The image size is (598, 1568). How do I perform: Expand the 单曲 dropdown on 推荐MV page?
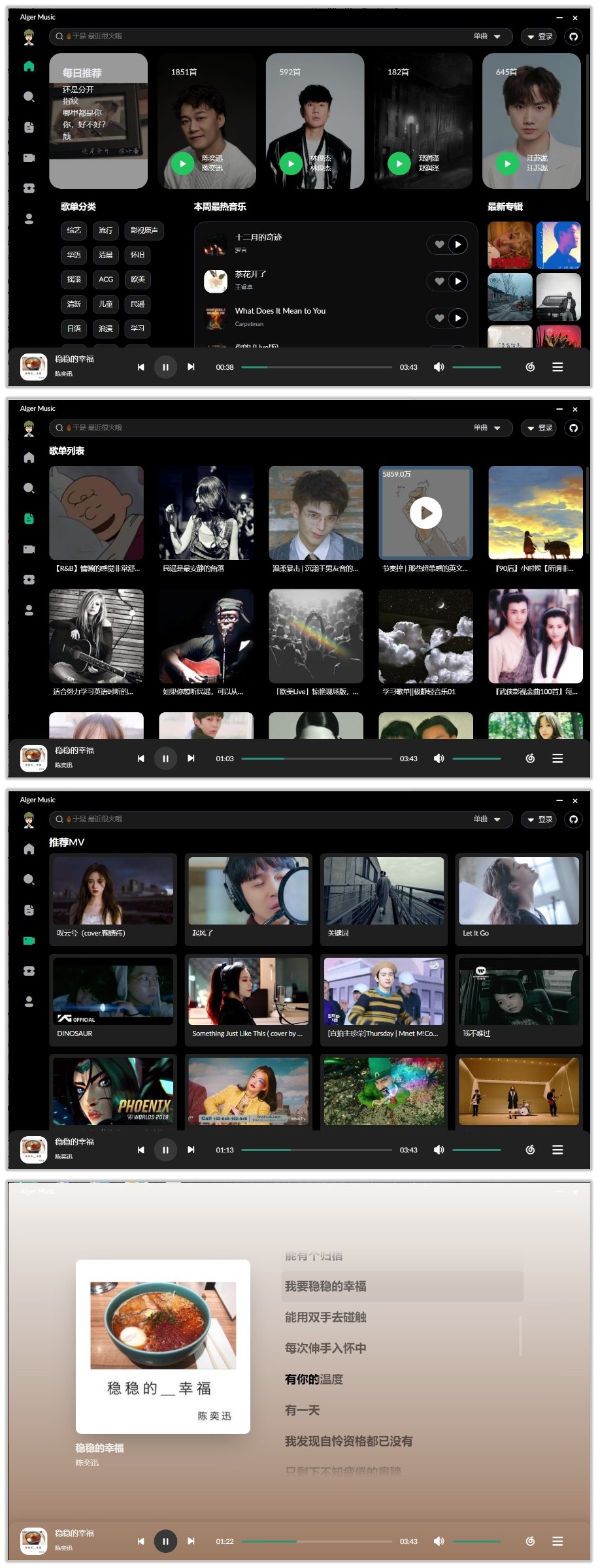(488, 819)
